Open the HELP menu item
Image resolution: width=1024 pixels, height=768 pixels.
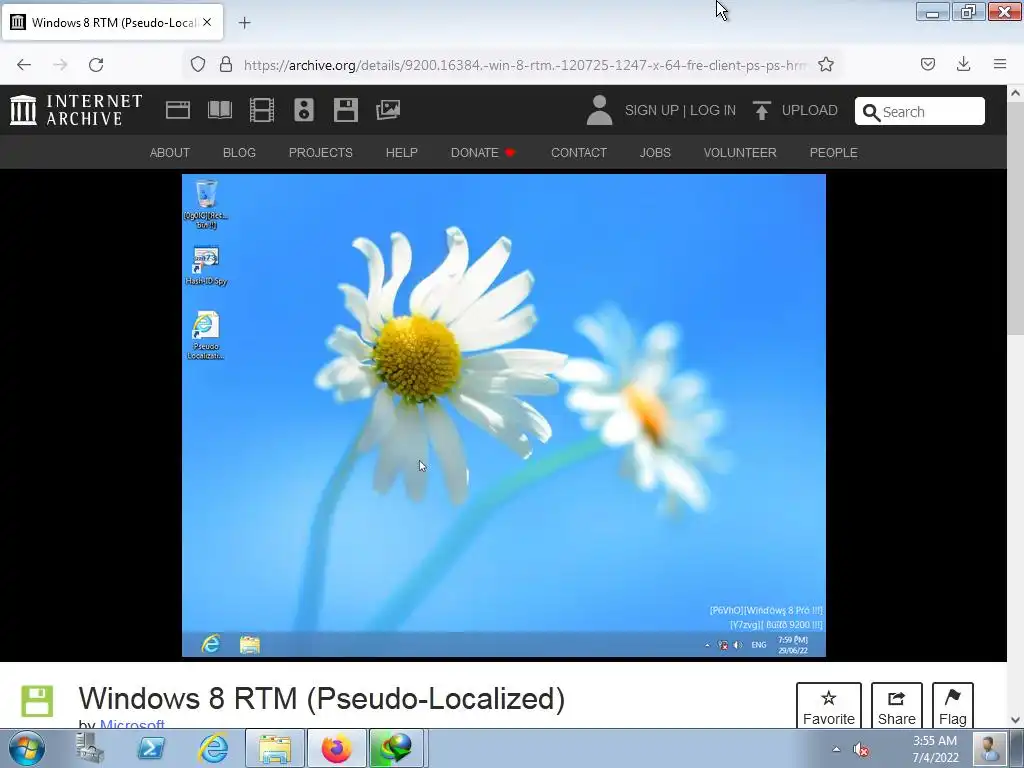402,153
